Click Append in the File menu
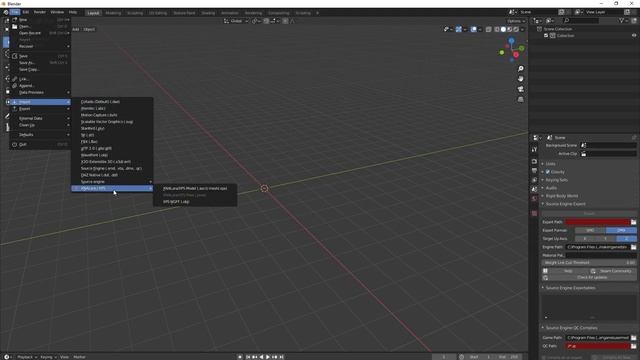The image size is (640, 360). pyautogui.click(x=40, y=86)
